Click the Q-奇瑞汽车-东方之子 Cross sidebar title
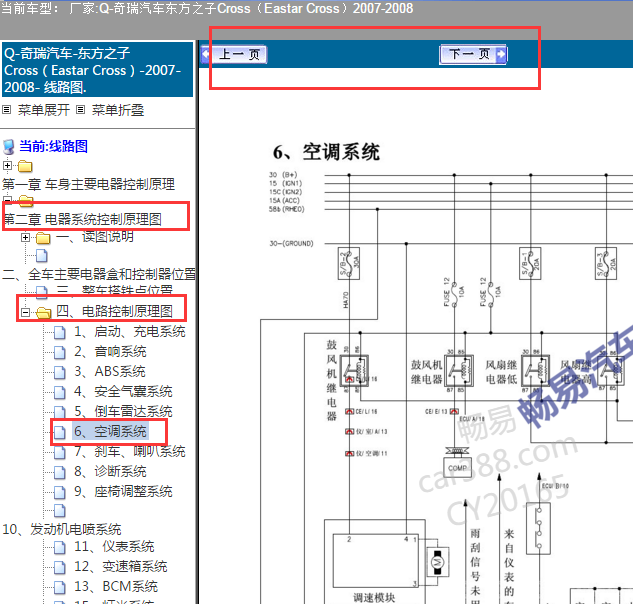The image size is (633, 604). coord(97,70)
